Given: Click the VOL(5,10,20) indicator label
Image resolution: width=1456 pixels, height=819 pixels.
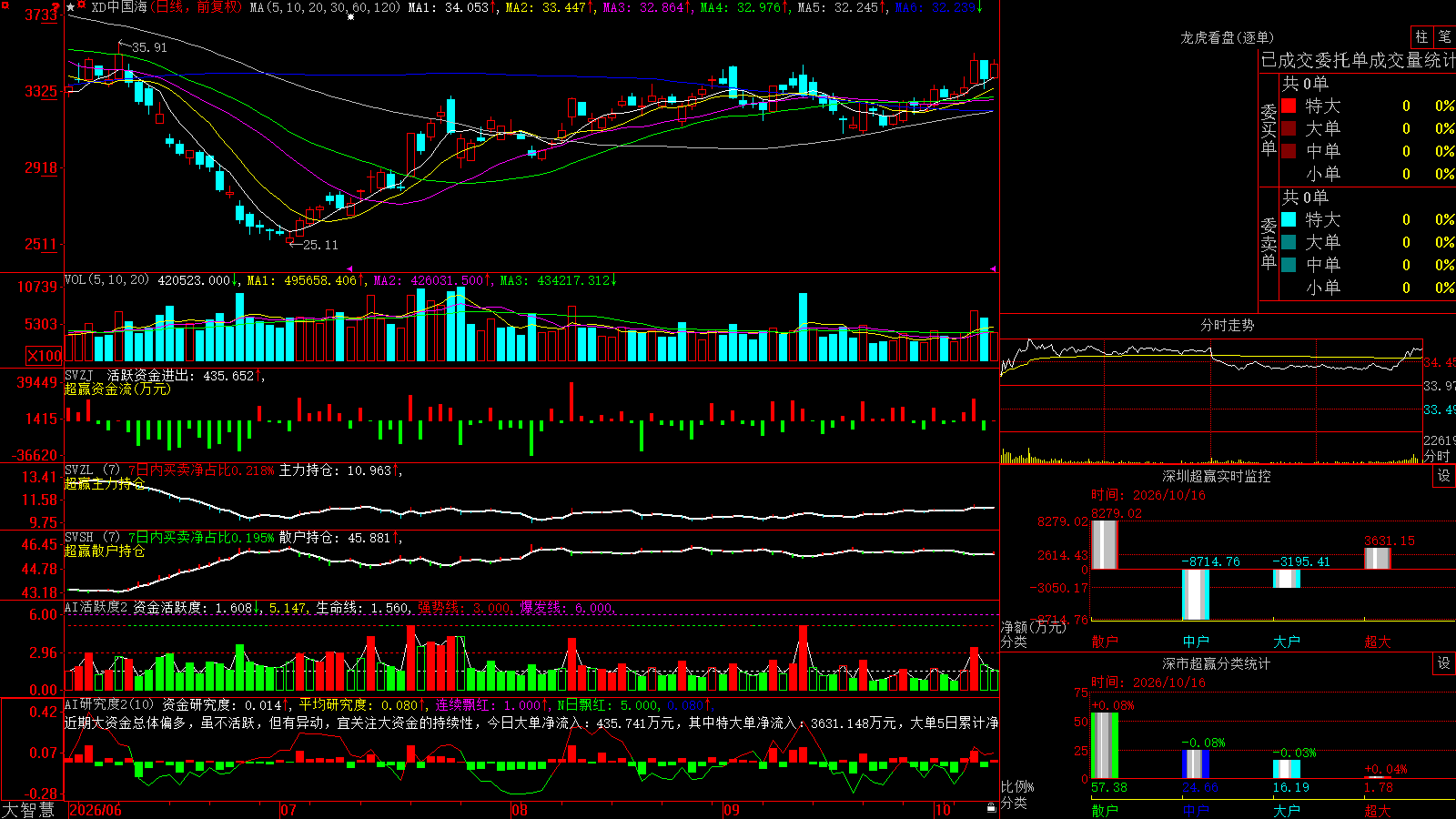Looking at the screenshot, I should [x=107, y=280].
